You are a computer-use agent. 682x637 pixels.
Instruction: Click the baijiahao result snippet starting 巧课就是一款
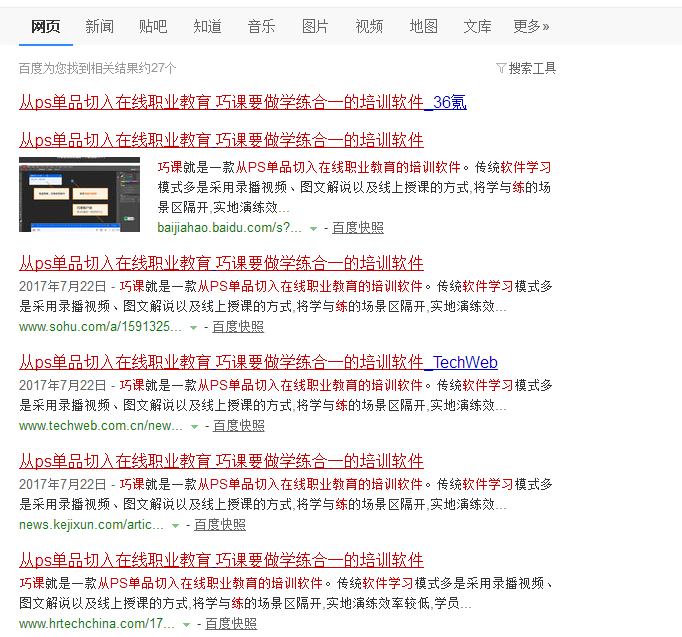tap(354, 187)
